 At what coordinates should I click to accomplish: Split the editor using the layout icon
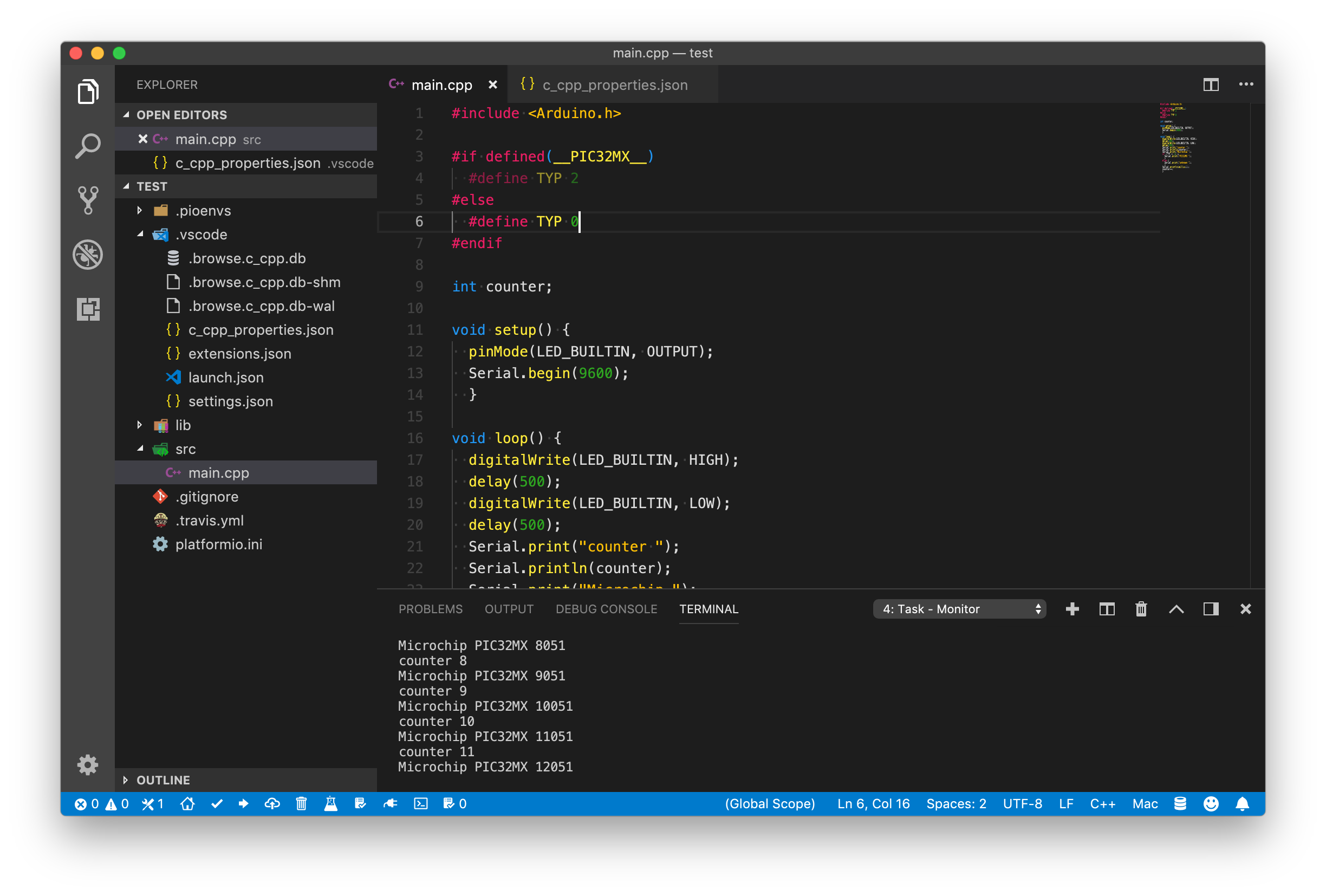(x=1210, y=84)
